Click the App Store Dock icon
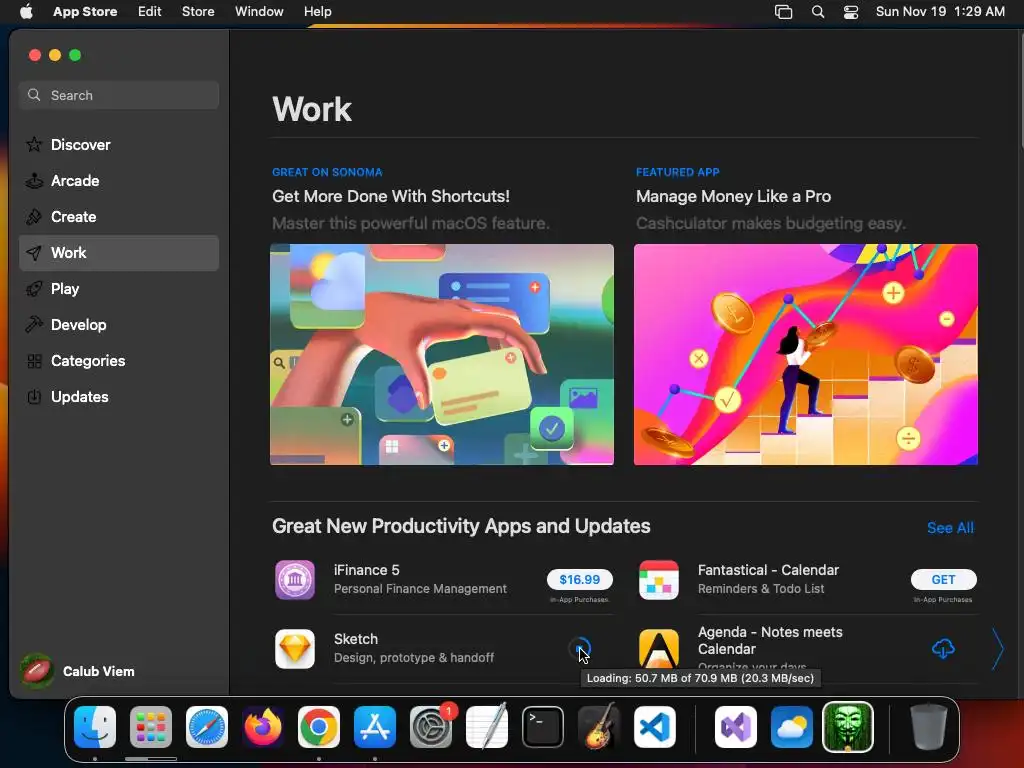This screenshot has height=768, width=1024. (375, 727)
